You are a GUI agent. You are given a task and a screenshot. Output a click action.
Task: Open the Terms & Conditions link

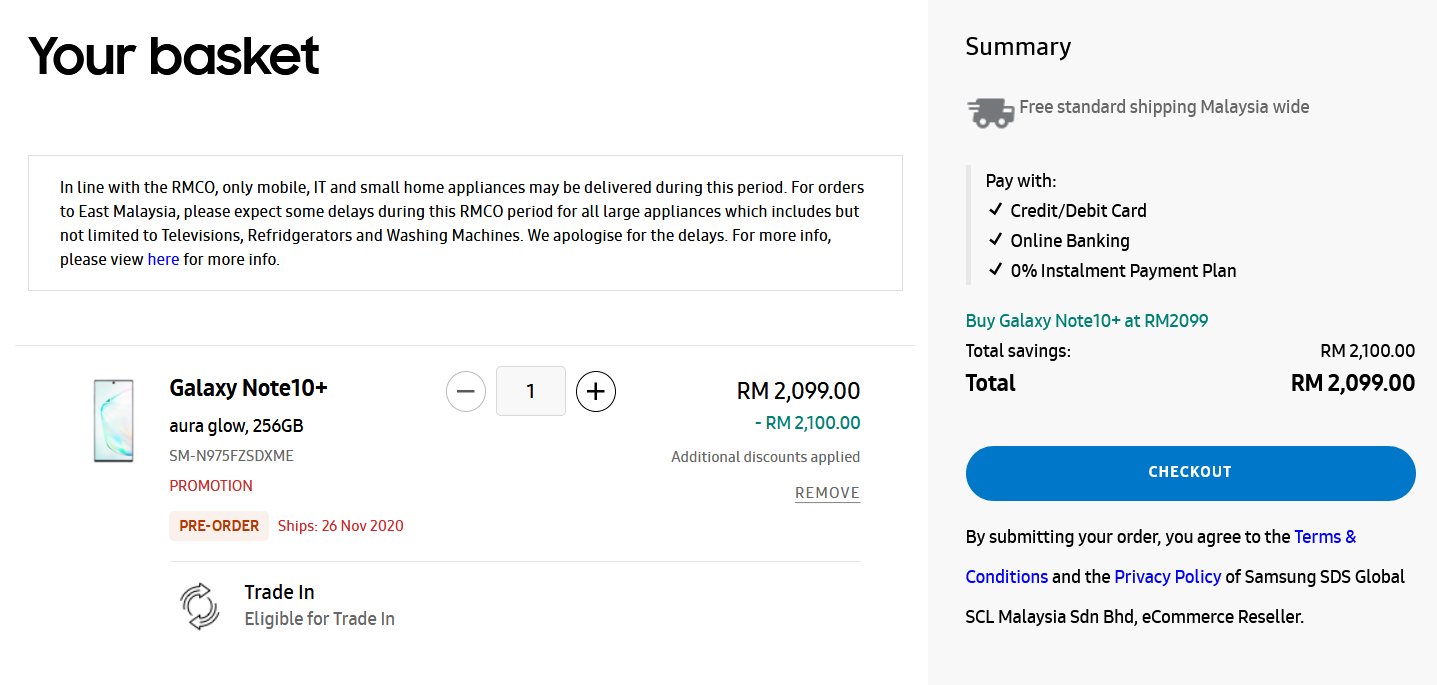(x=1161, y=557)
